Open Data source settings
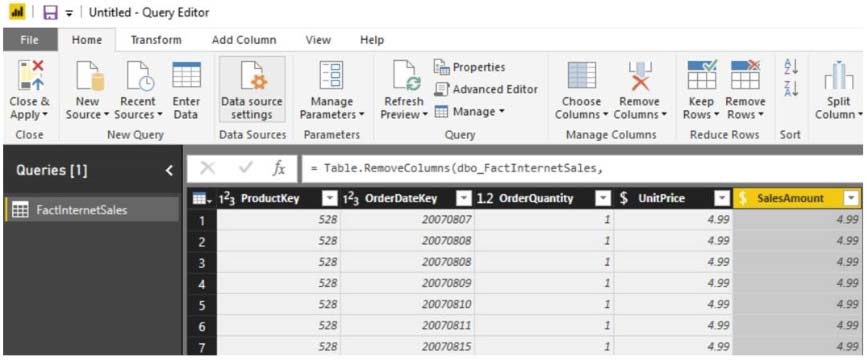The width and height of the screenshot is (867, 360). click(x=252, y=90)
